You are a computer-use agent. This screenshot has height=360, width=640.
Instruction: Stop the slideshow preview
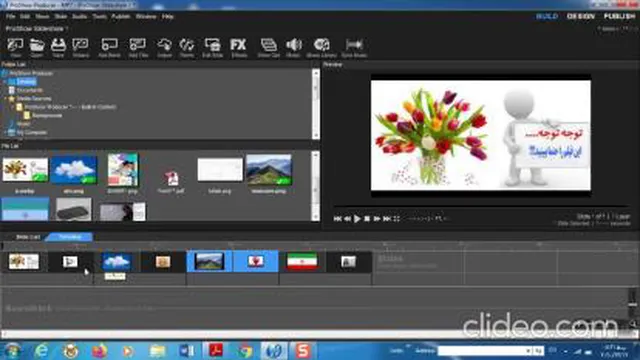pos(367,219)
